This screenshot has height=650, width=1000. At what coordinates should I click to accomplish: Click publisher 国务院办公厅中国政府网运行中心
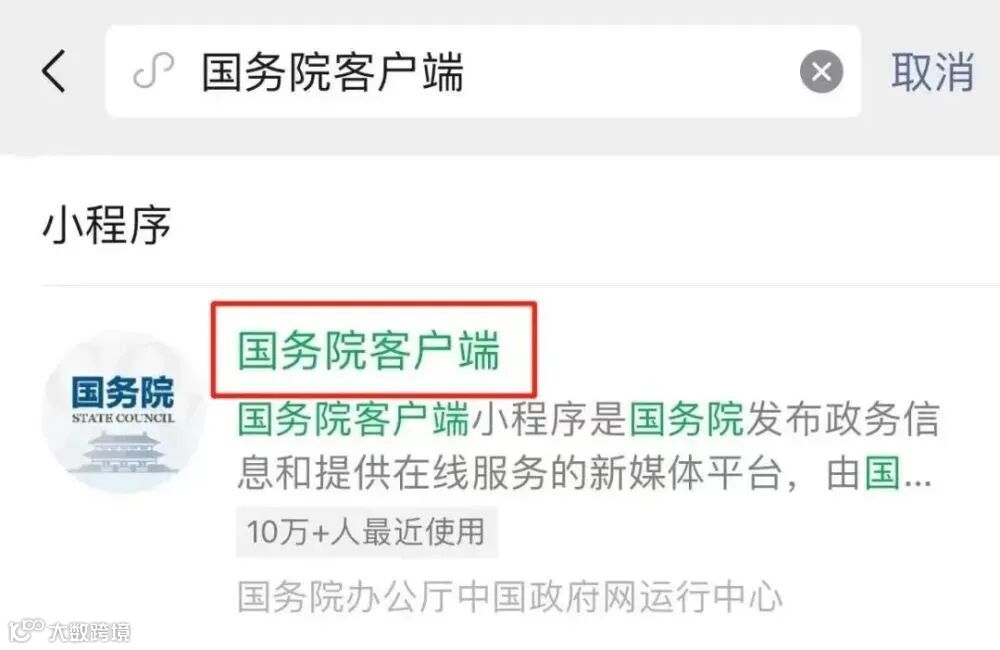(509, 597)
